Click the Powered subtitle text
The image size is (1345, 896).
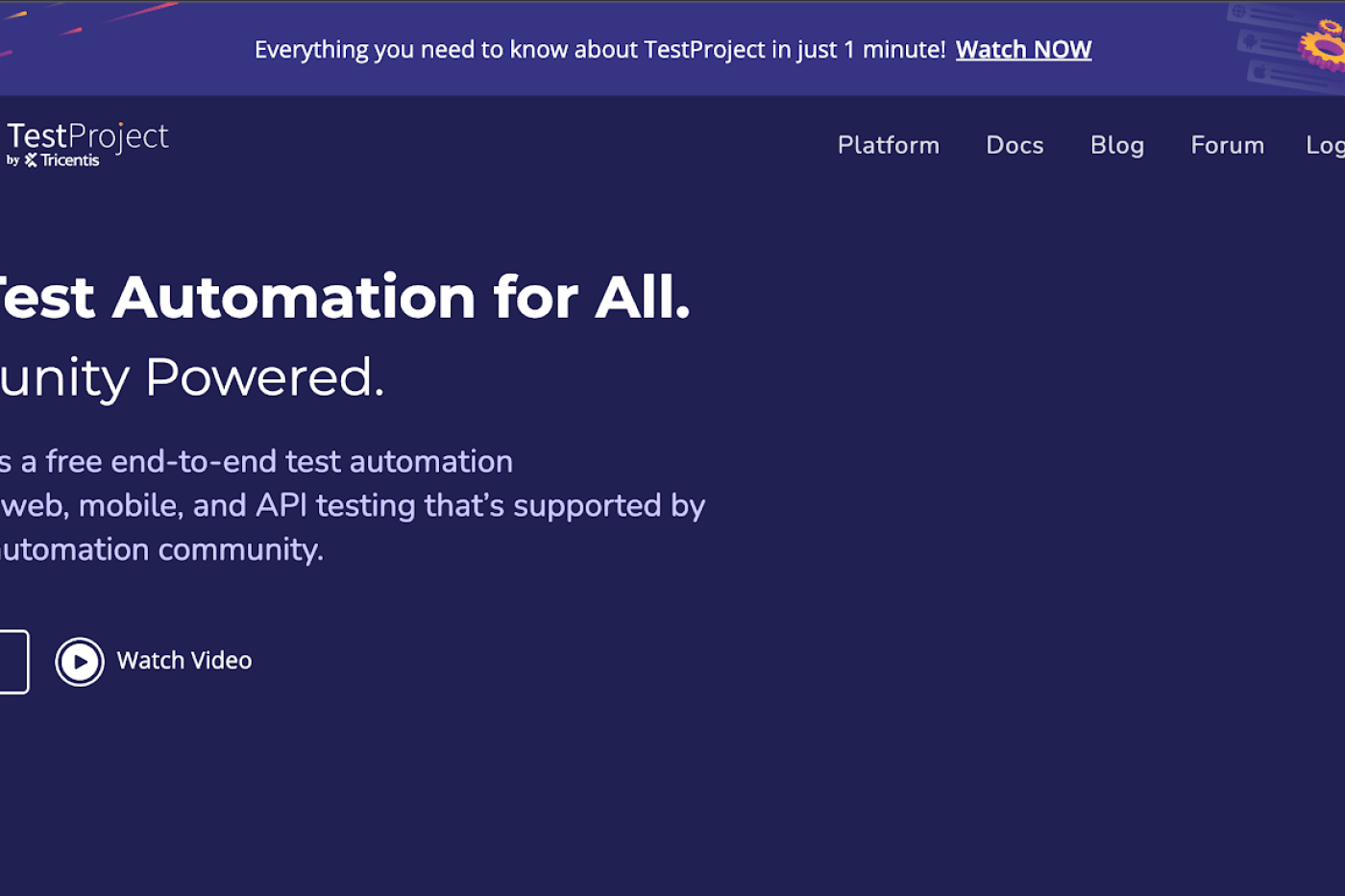192,376
